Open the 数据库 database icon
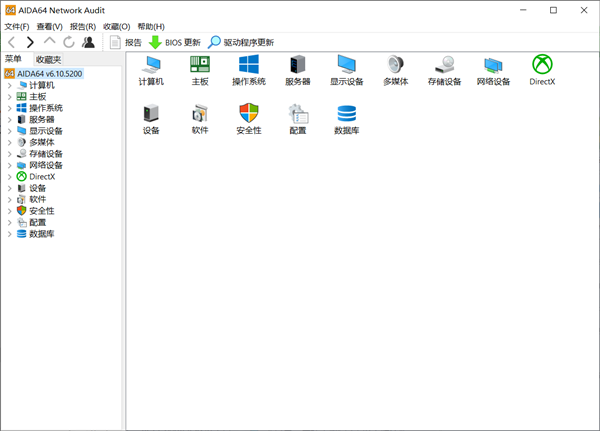Image resolution: width=600 pixels, height=431 pixels. tap(347, 116)
